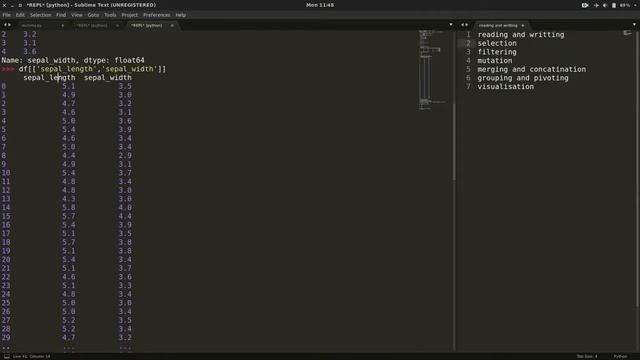Close the reading and writing tab
640x360 pixels.
(523, 25)
